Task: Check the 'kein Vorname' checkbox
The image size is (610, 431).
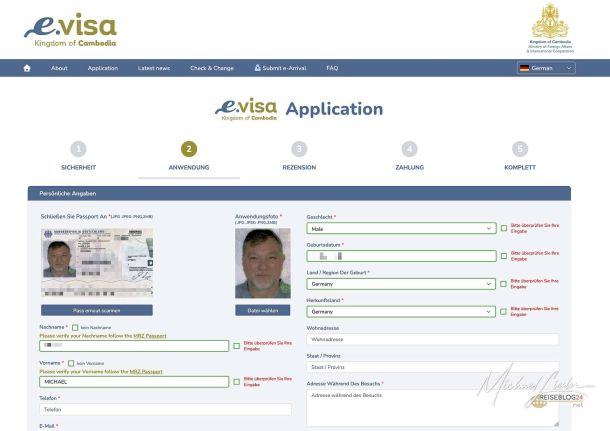Action: 71,363
